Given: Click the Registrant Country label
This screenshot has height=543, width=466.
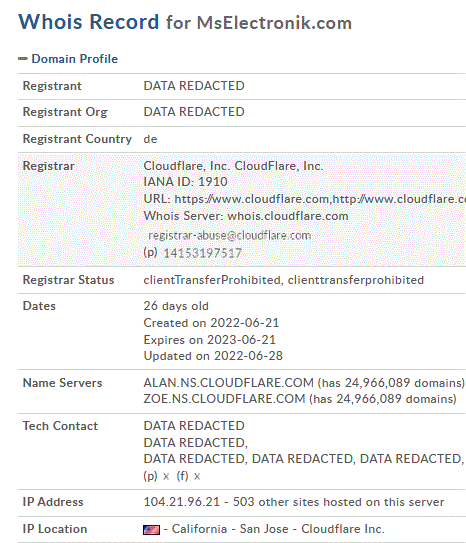Looking at the screenshot, I should (77, 139).
